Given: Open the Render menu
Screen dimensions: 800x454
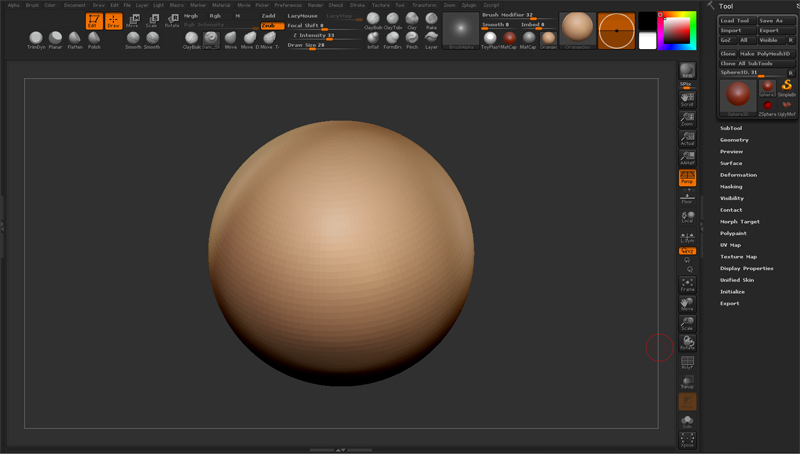Looking at the screenshot, I should [x=315, y=5].
